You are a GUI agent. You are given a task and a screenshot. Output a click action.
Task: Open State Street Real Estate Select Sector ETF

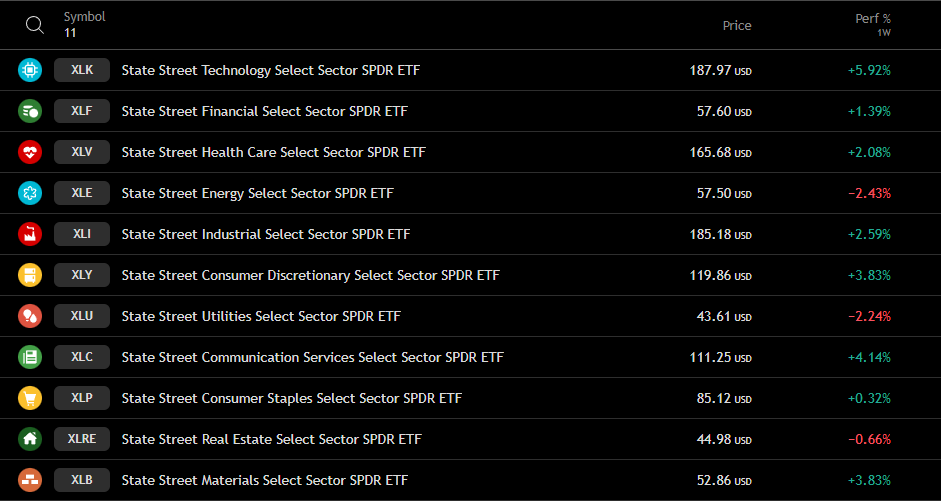[271, 439]
